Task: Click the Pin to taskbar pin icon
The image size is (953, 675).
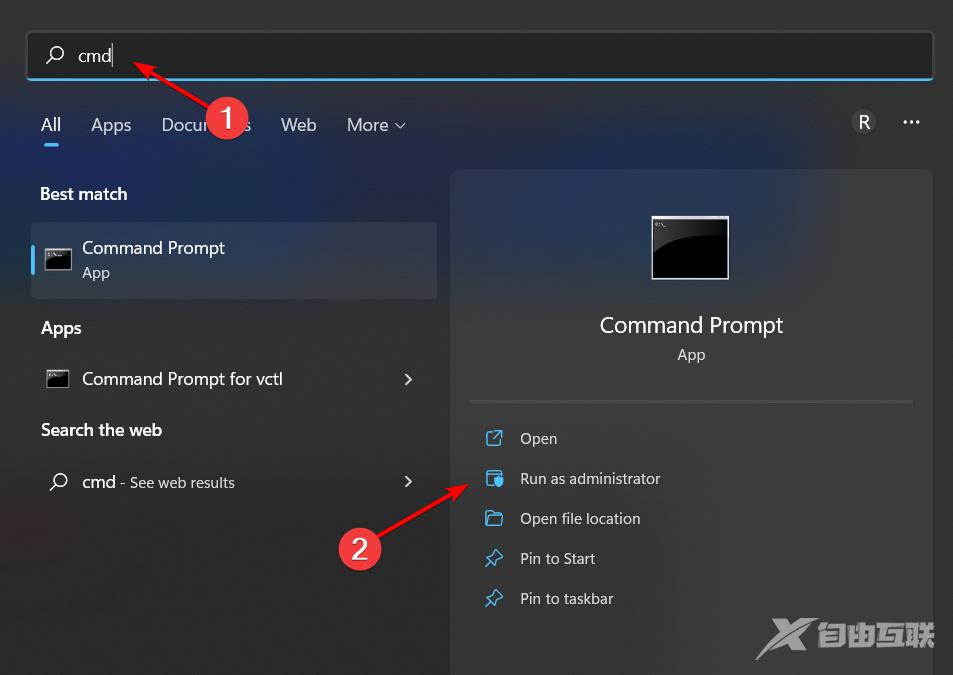Action: pos(494,598)
